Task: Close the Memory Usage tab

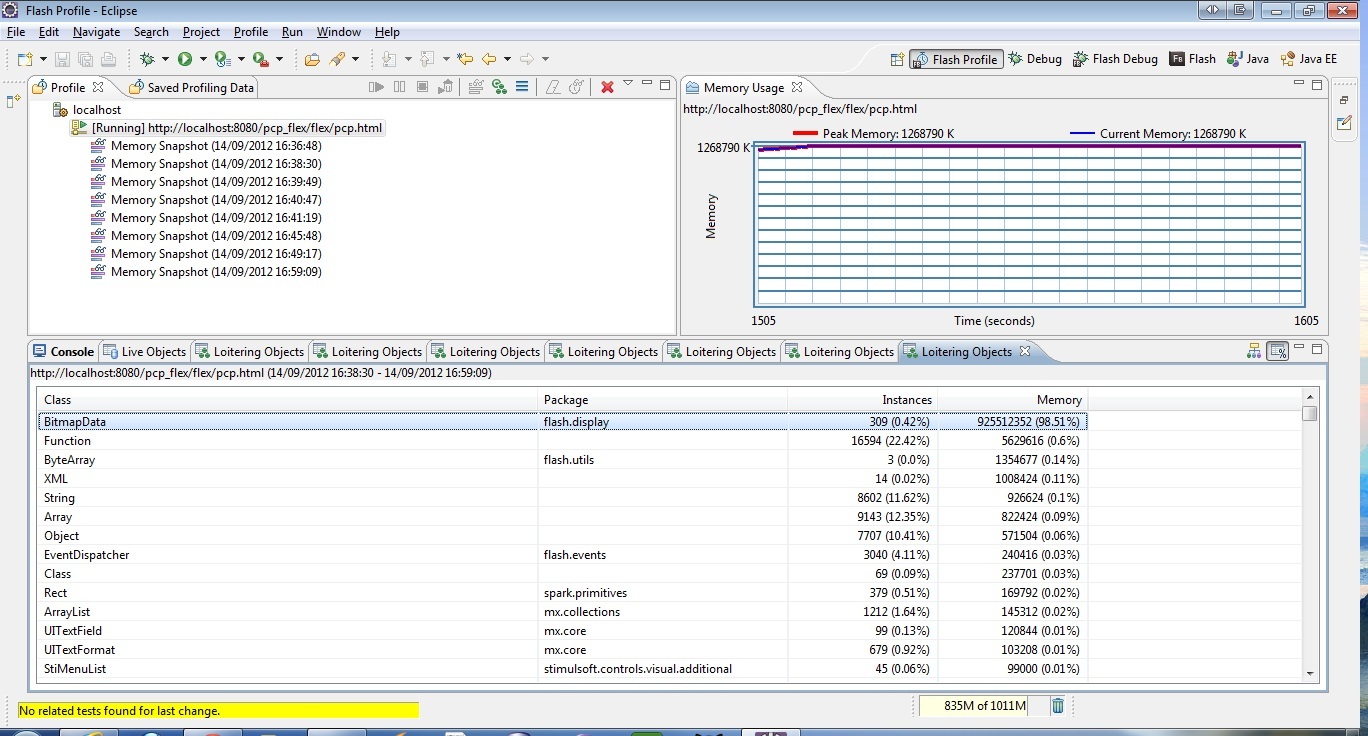Action: tap(797, 87)
